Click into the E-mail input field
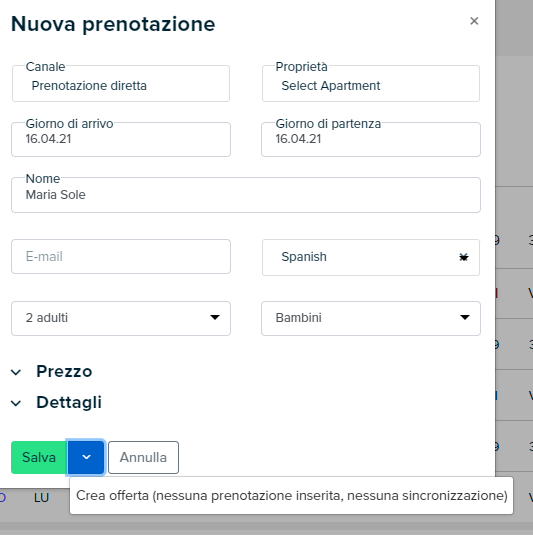Screen dimensions: 533x535 [121, 257]
